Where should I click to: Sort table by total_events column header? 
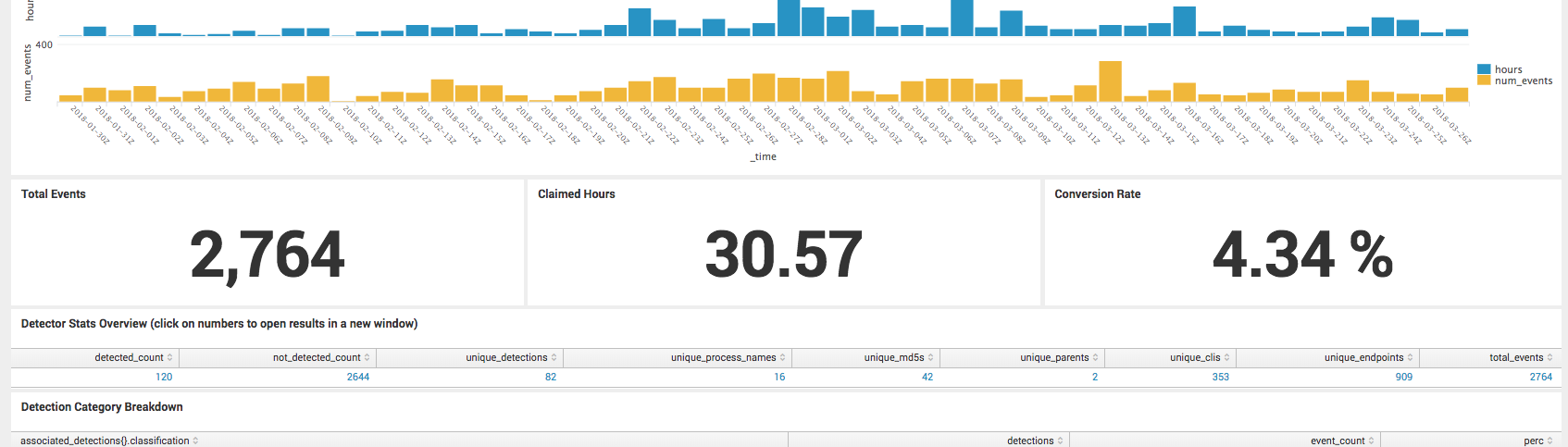tap(1516, 358)
